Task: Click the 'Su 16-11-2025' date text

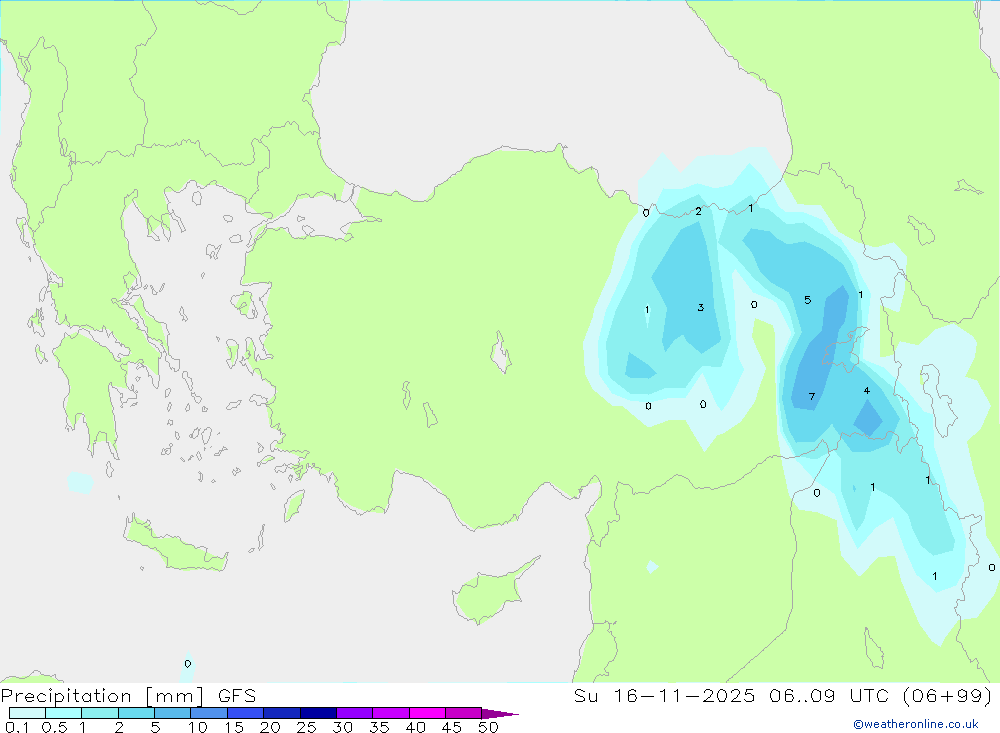Action: click(665, 696)
